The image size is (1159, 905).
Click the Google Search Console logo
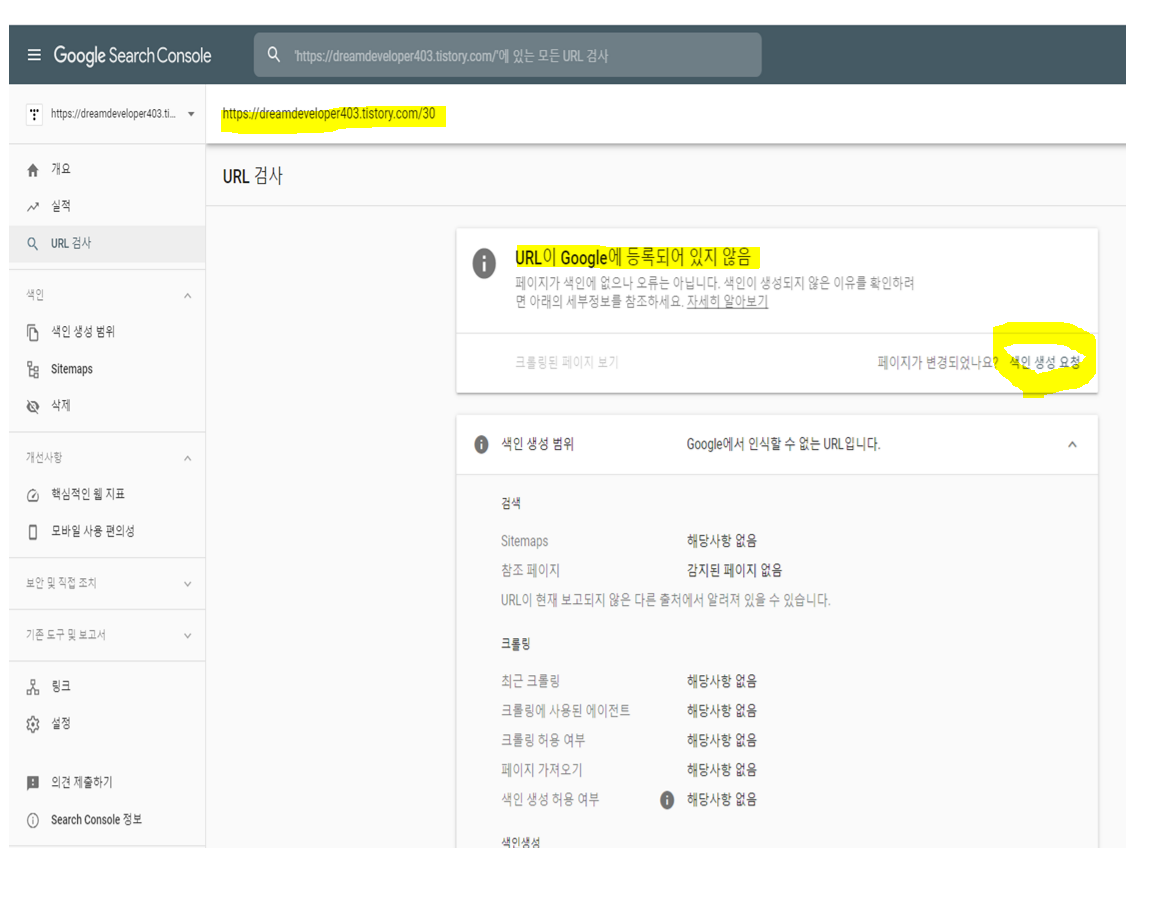(132, 55)
